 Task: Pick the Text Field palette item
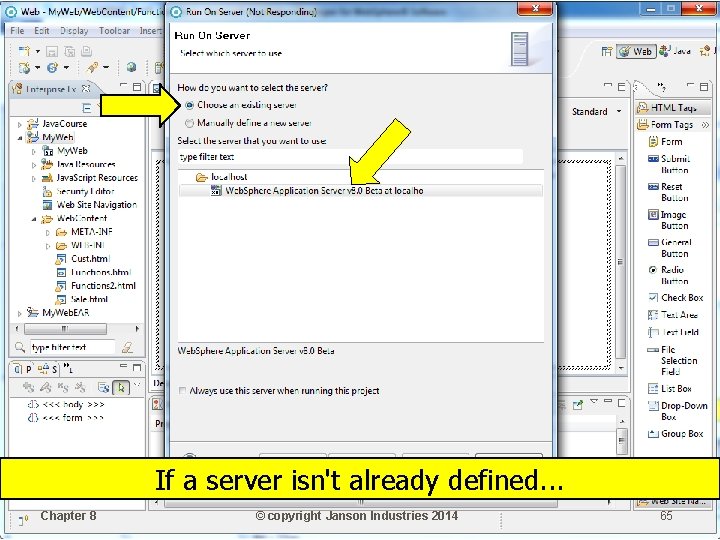tap(673, 332)
